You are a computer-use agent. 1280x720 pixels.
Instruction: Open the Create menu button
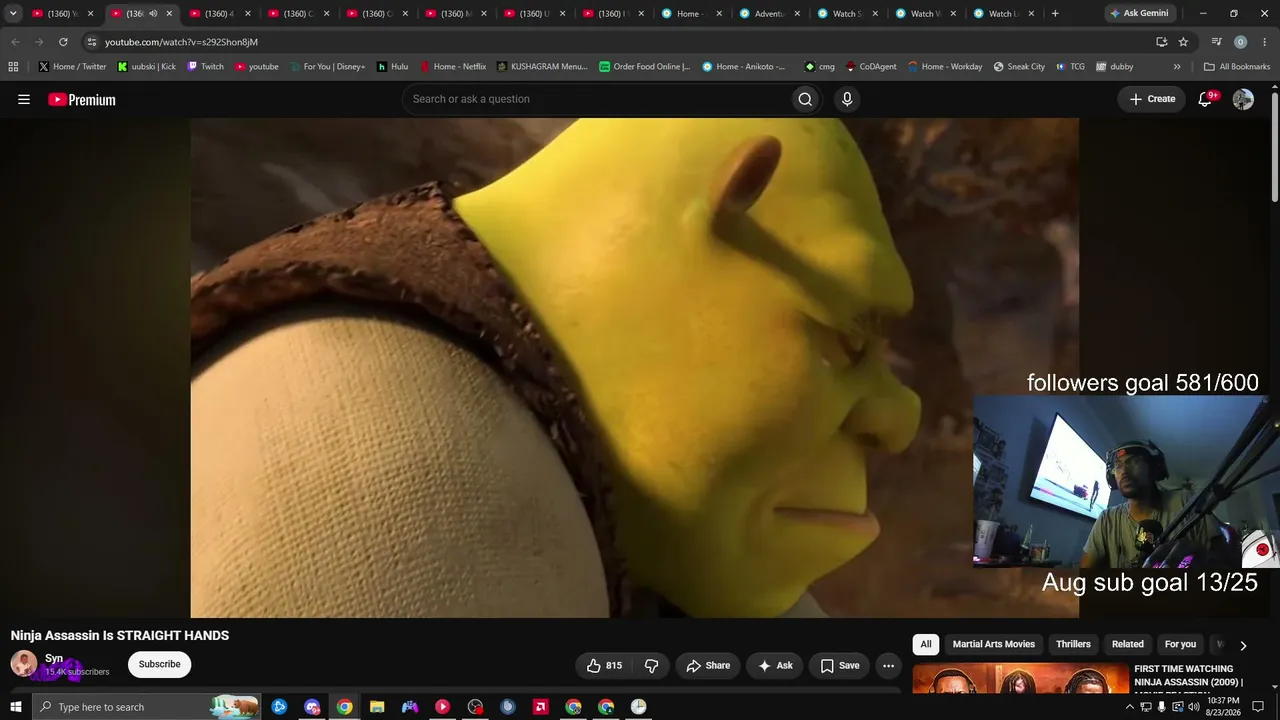tap(1152, 99)
